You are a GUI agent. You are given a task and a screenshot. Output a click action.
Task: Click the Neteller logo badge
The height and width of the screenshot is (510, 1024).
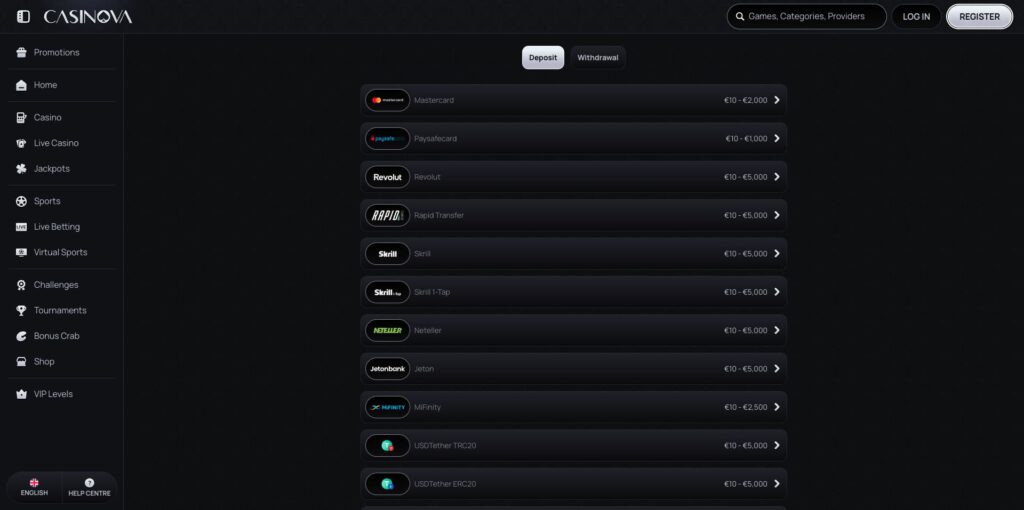387,330
